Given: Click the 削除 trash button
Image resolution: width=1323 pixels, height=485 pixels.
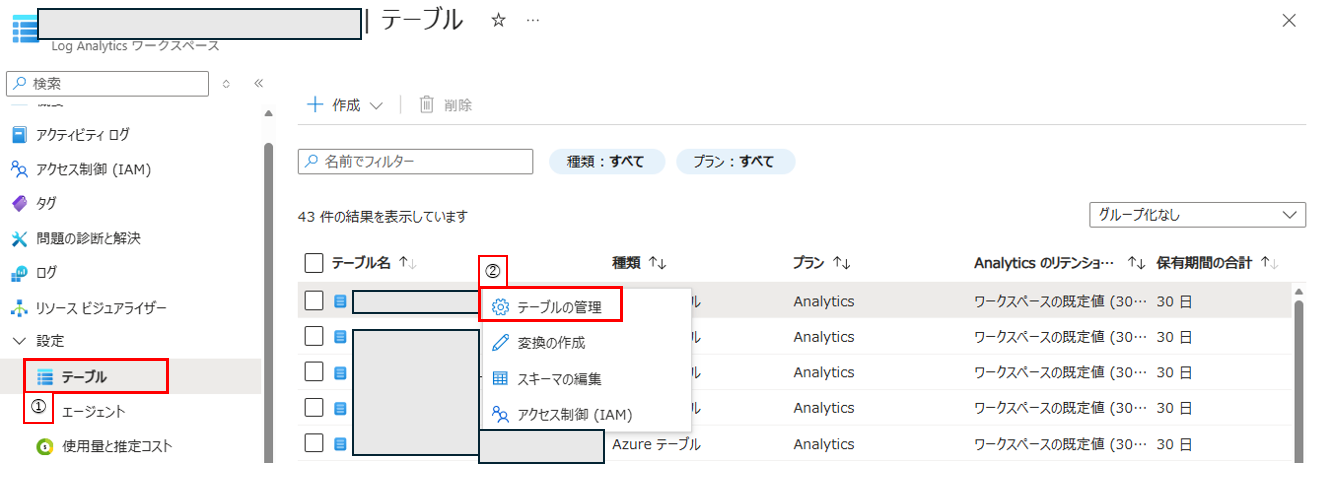Looking at the screenshot, I should pos(445,105).
